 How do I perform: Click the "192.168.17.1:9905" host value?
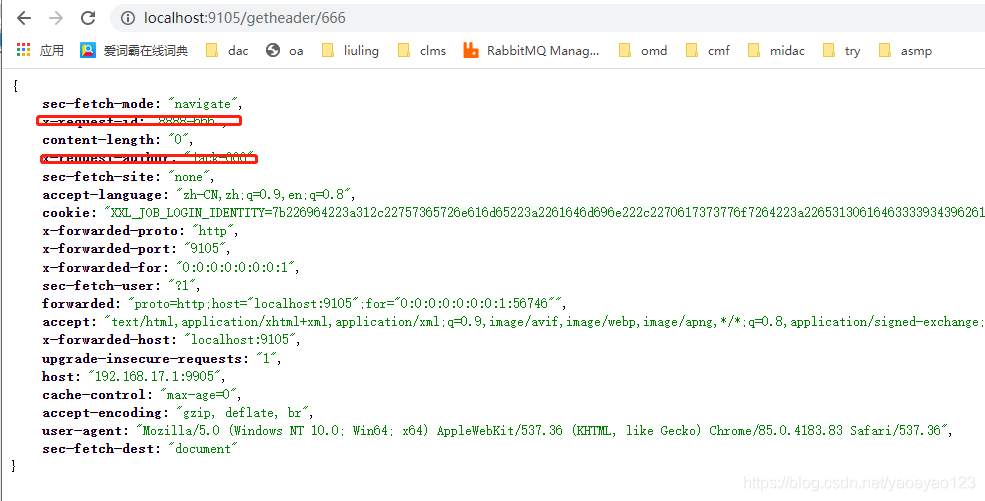[155, 377]
